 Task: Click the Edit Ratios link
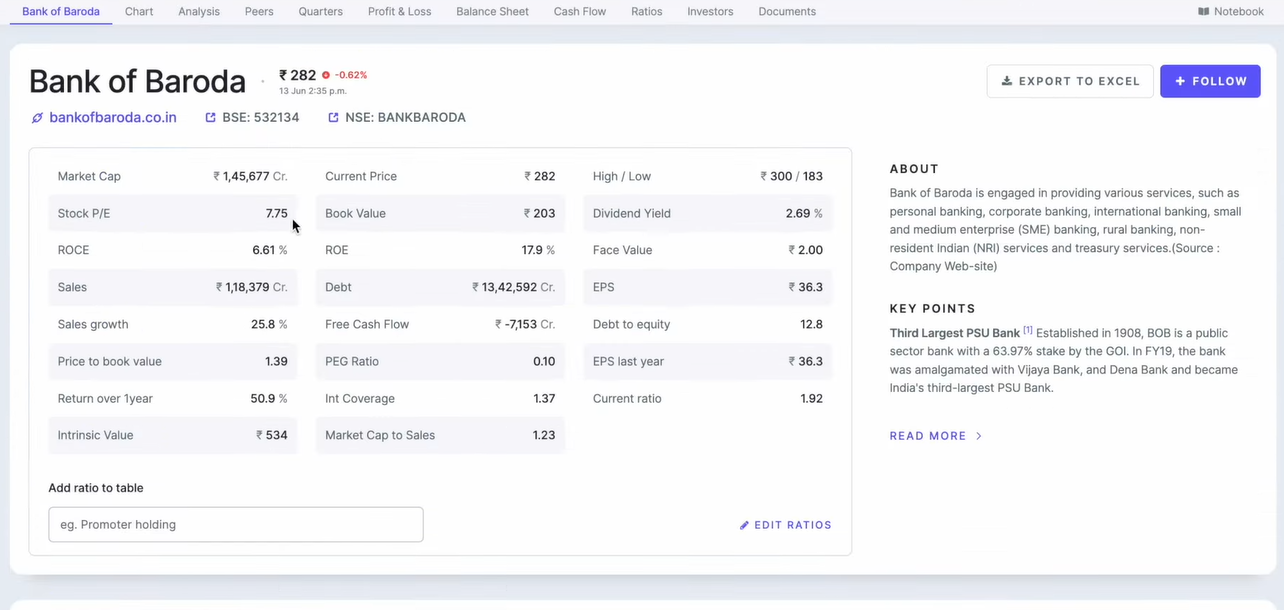click(x=785, y=525)
